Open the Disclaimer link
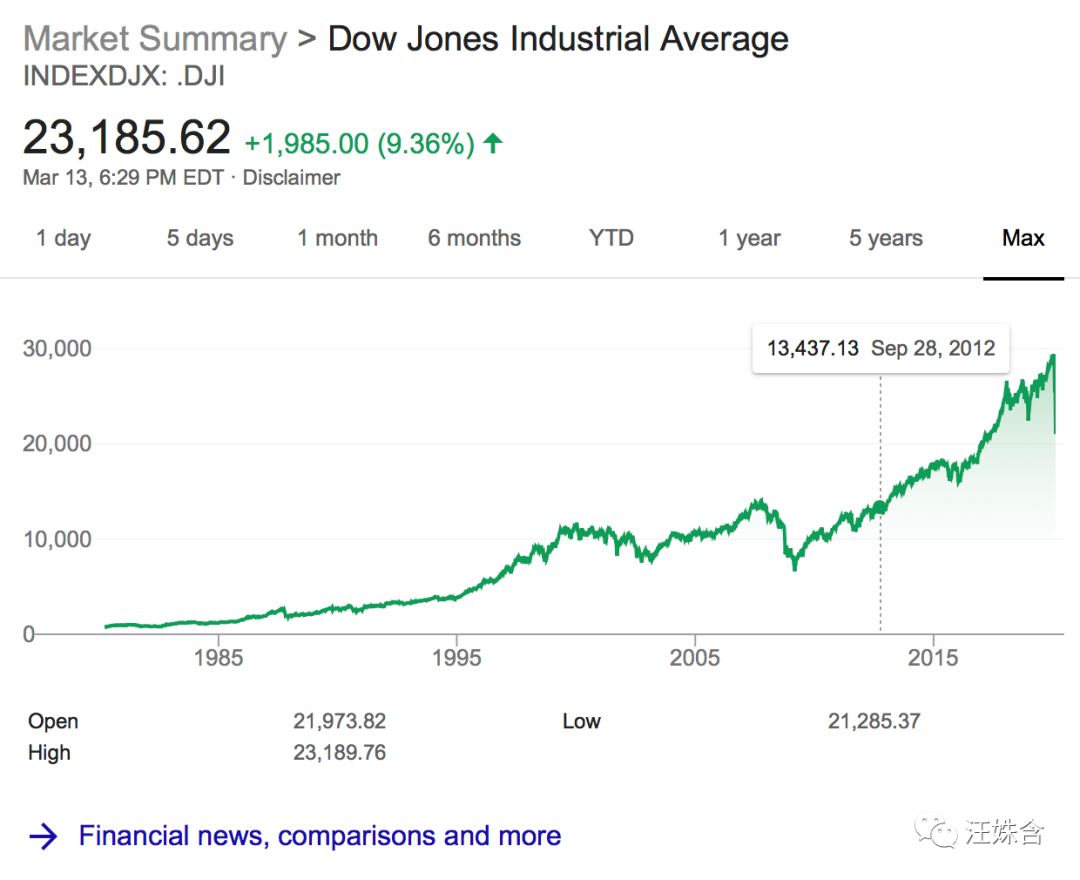 click(291, 178)
